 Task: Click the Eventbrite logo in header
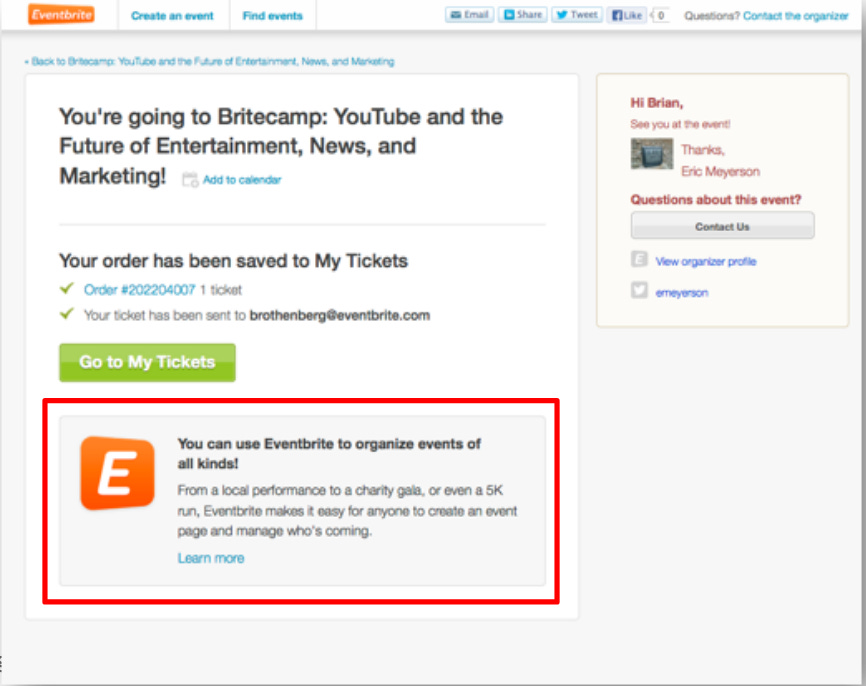pyautogui.click(x=61, y=14)
